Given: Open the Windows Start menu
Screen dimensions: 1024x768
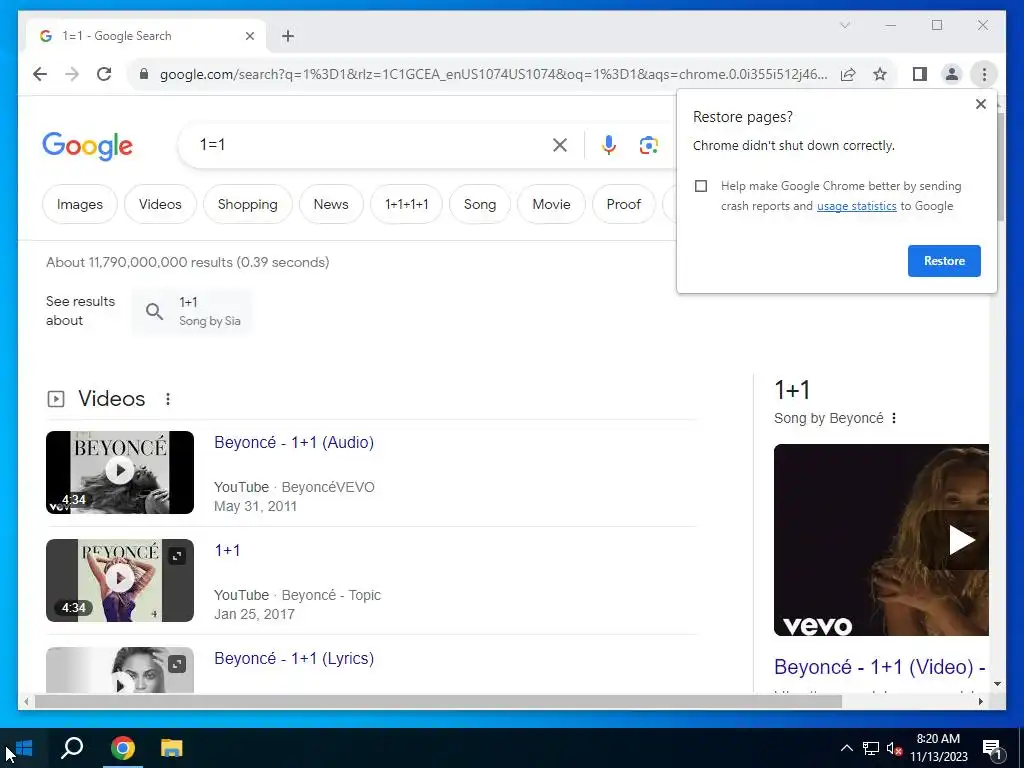Looking at the screenshot, I should [24, 748].
